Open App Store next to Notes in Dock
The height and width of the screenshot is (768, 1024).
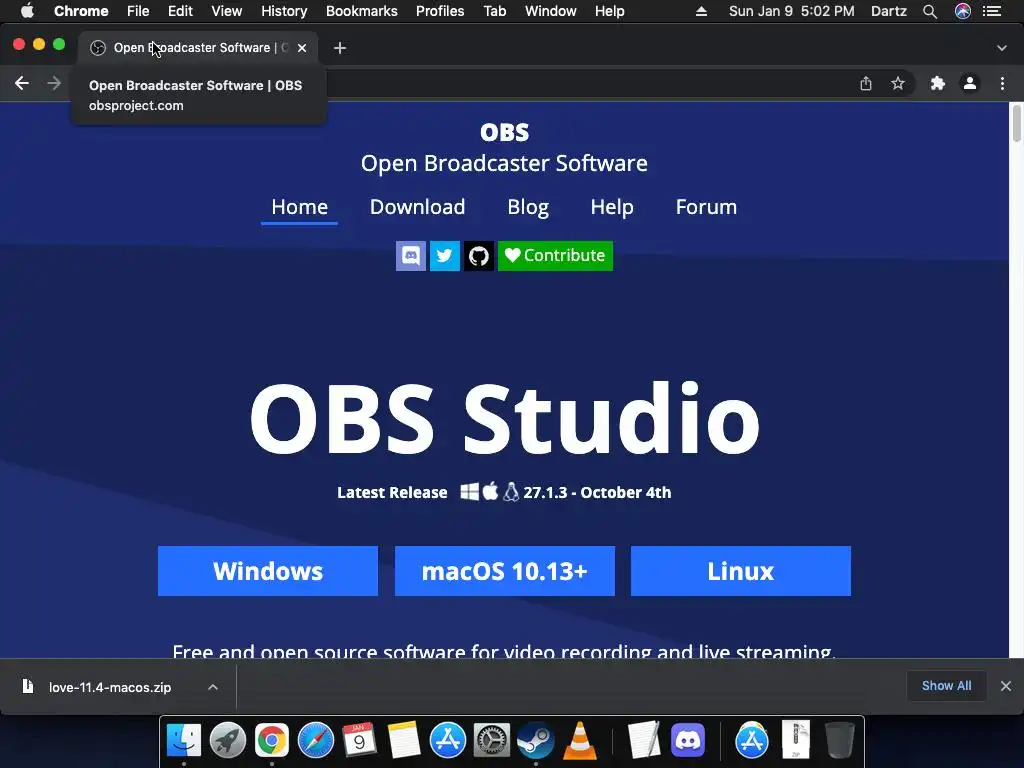447,740
